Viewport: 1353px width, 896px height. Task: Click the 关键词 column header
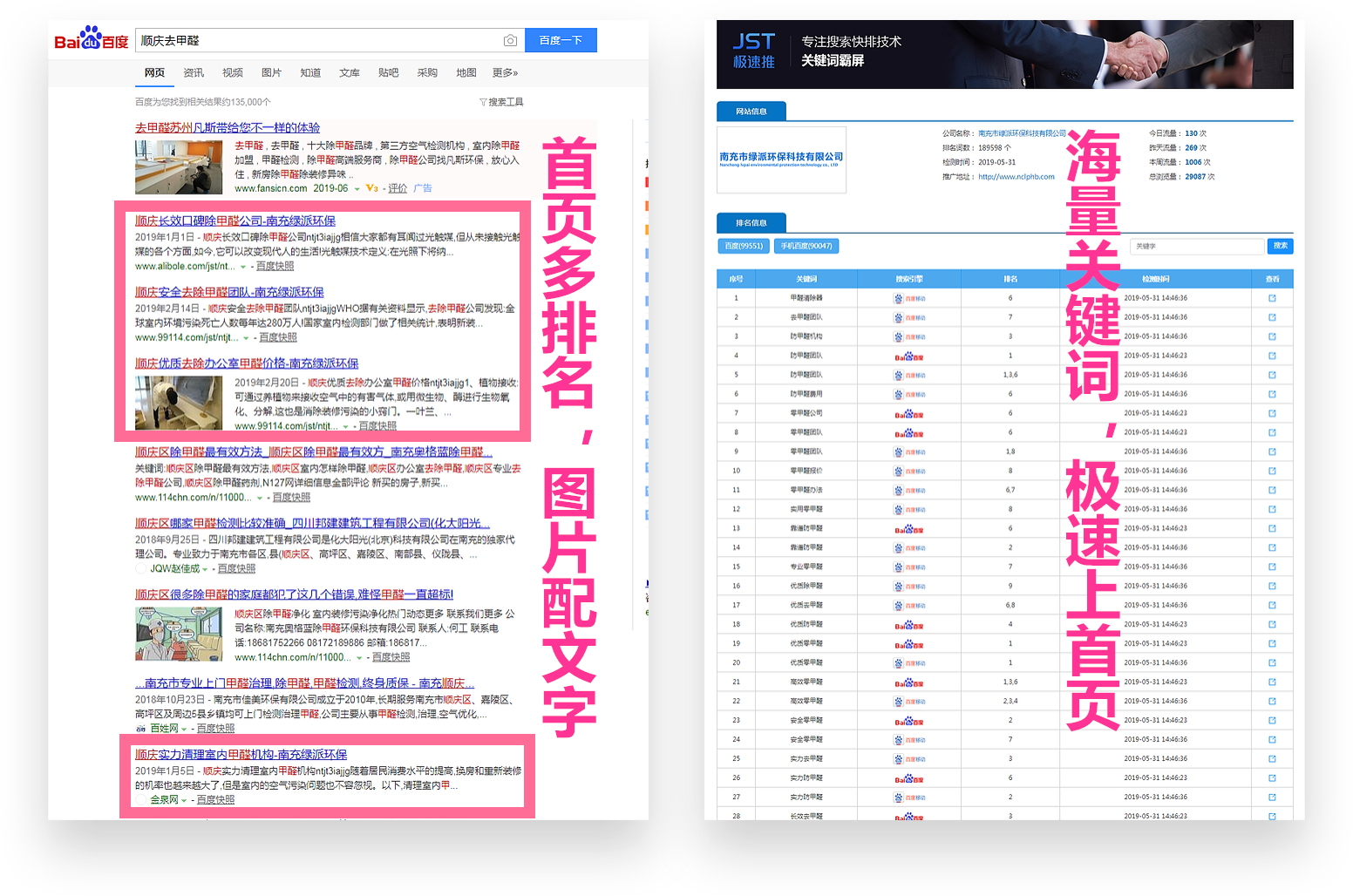(x=806, y=279)
